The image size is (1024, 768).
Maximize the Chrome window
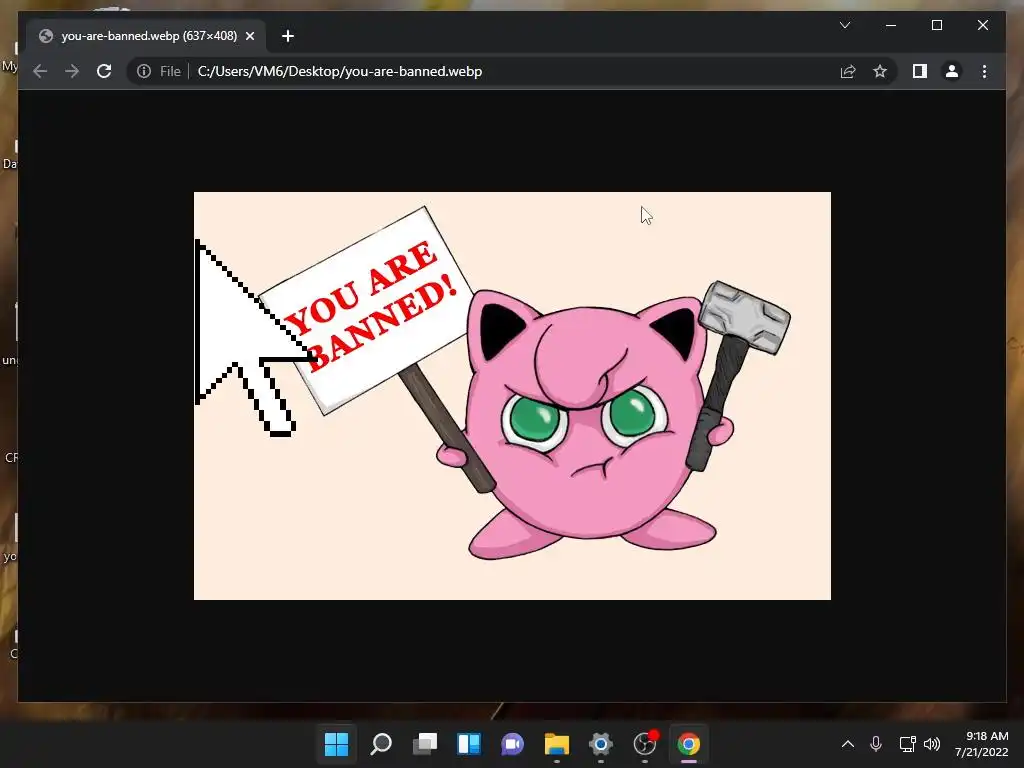tap(936, 25)
